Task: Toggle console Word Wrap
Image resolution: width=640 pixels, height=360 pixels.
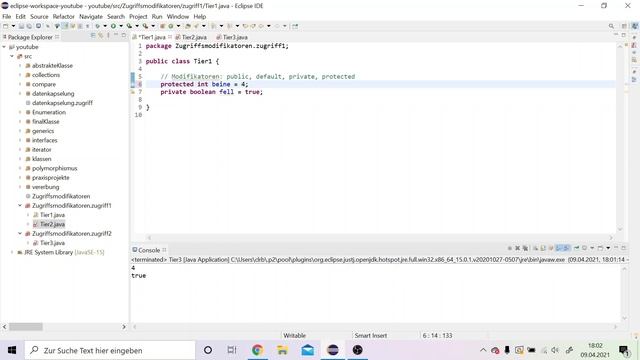Action: coord(551,248)
